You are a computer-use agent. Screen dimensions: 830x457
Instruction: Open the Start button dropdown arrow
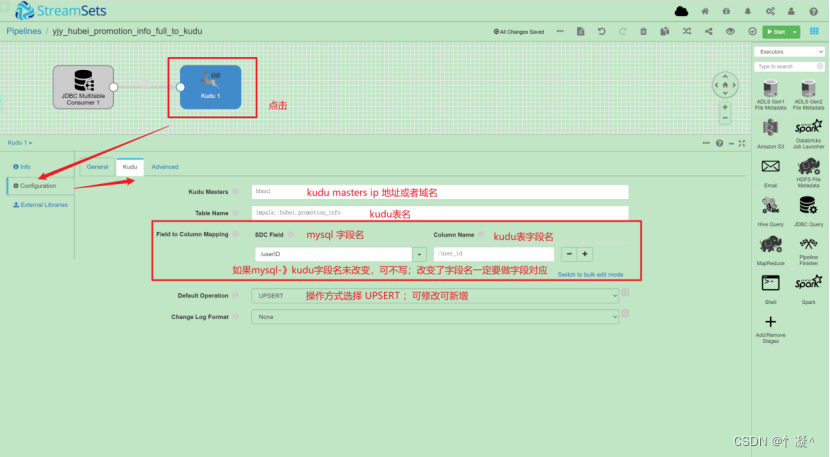click(795, 32)
